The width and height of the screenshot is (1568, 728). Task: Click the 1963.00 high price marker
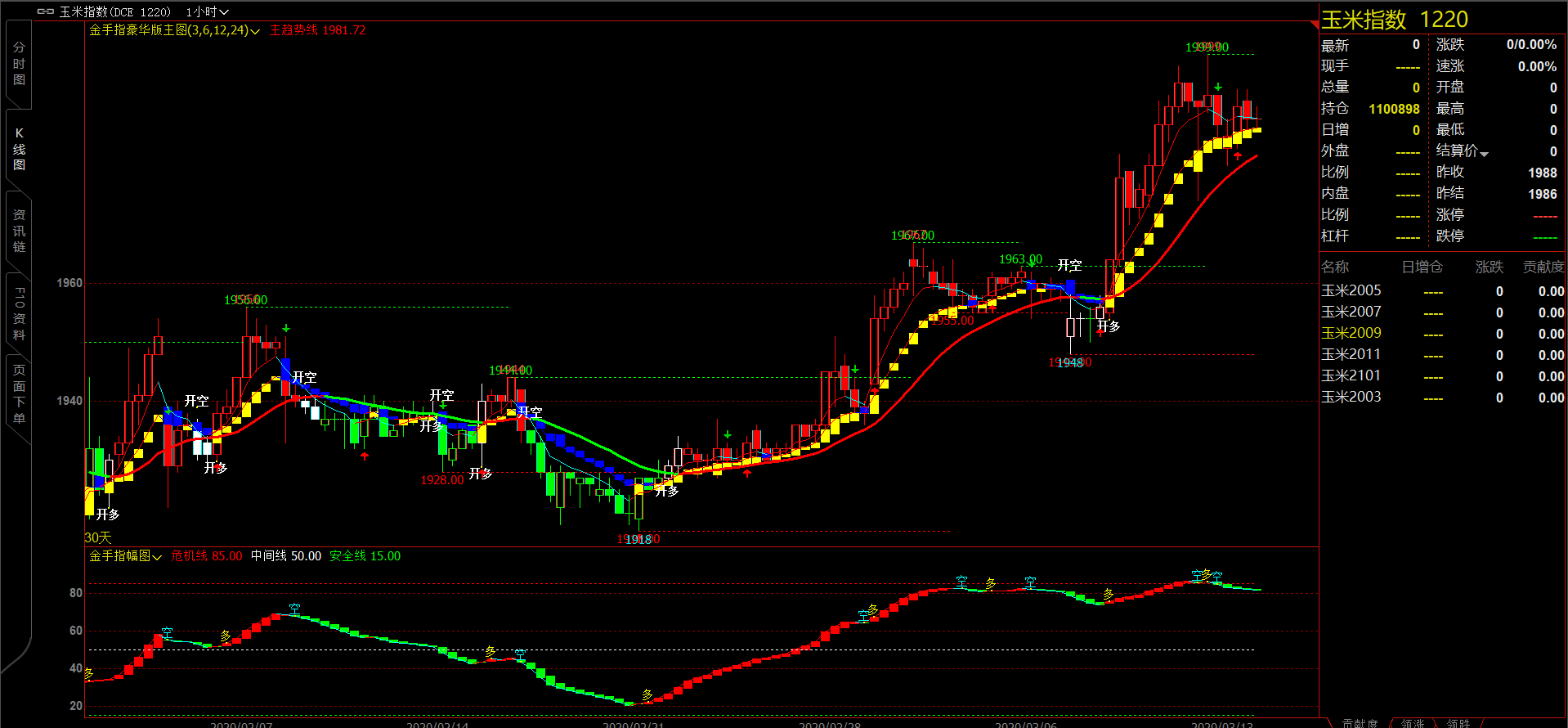1020,259
